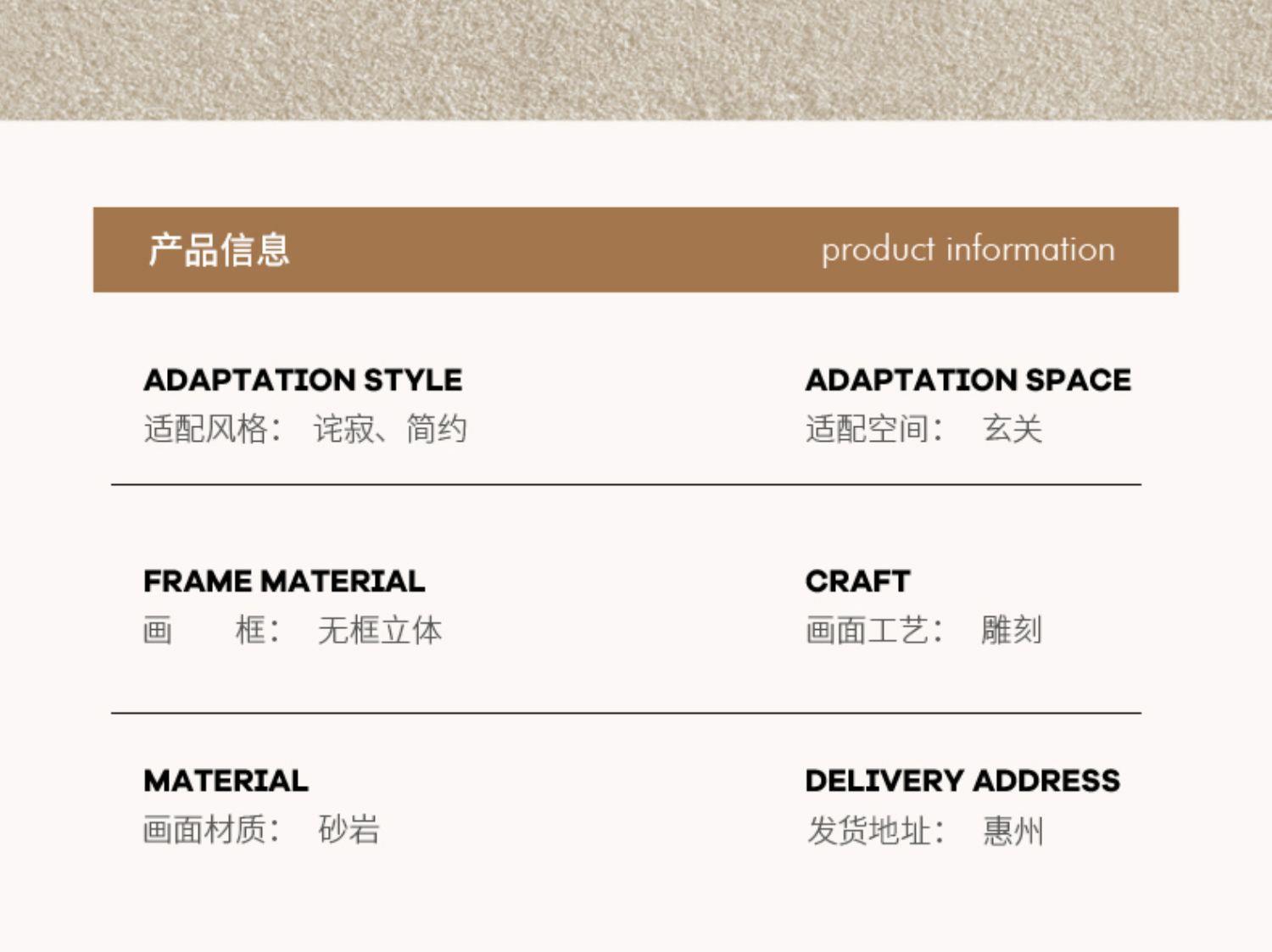Select the CRAFT heading

pos(857,582)
